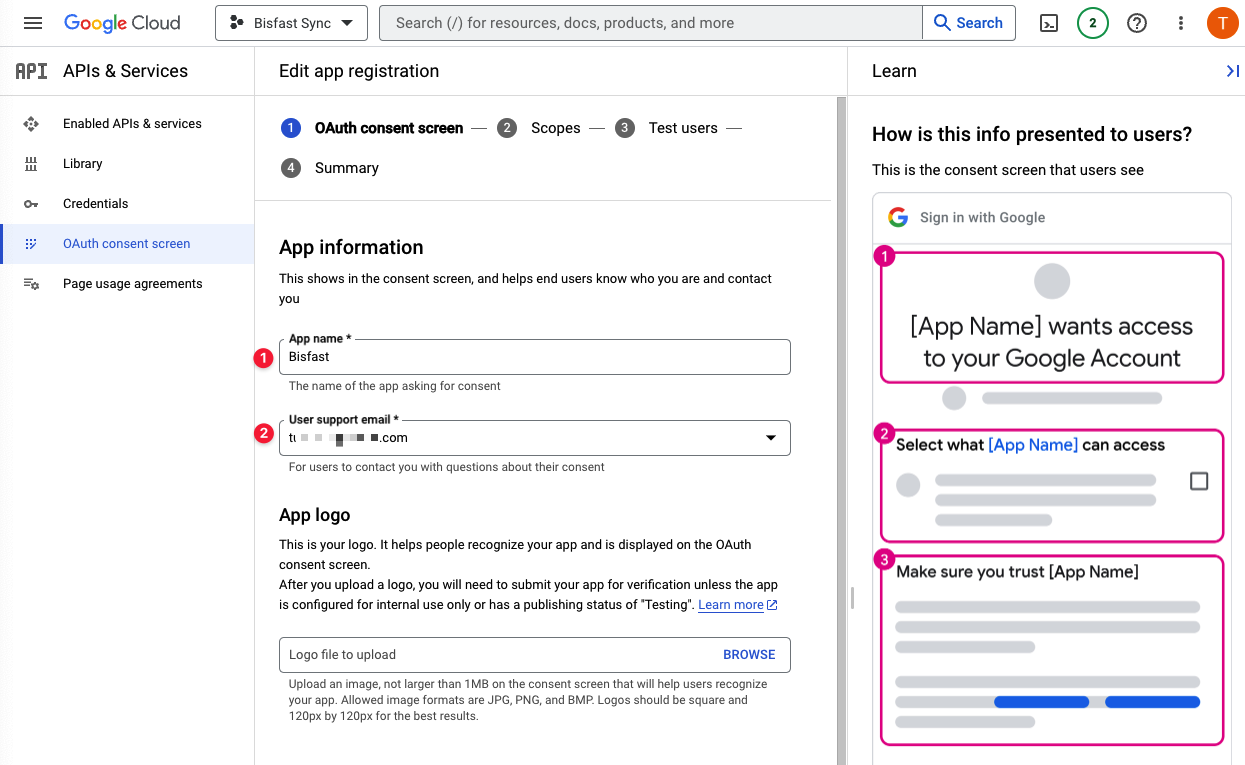Tick the checkbox in consent preview
This screenshot has height=765, width=1245.
tap(1199, 482)
